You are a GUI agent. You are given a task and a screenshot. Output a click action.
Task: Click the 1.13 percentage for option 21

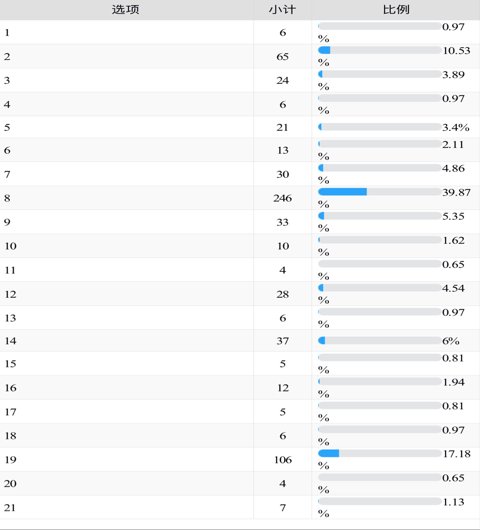454,502
